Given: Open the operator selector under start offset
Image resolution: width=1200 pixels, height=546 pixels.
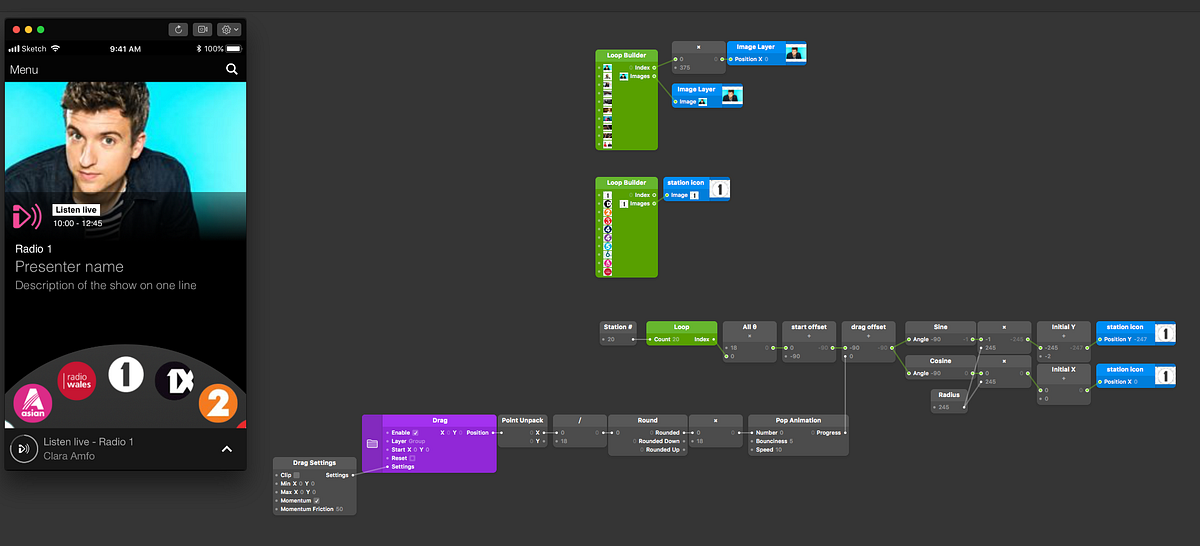Looking at the screenshot, I should pyautogui.click(x=809, y=336).
